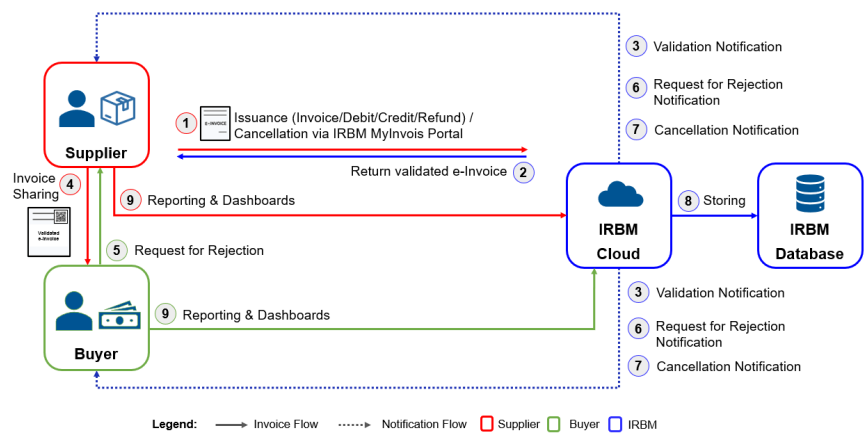Click the "Invoice Flow" legend text
Viewport: 868px width, 436px height.
(x=286, y=424)
